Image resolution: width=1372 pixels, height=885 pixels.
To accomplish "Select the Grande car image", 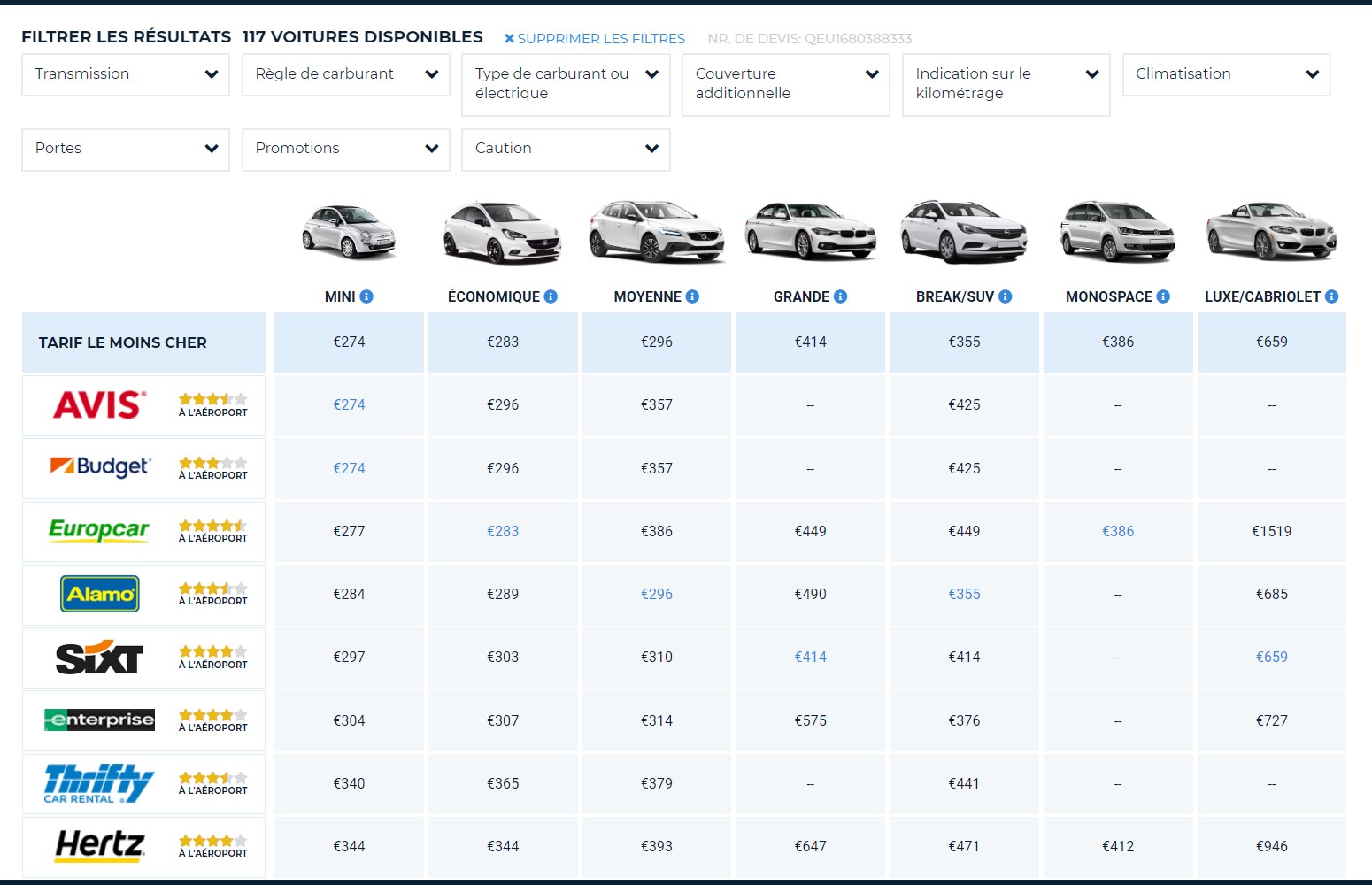I will [x=810, y=232].
